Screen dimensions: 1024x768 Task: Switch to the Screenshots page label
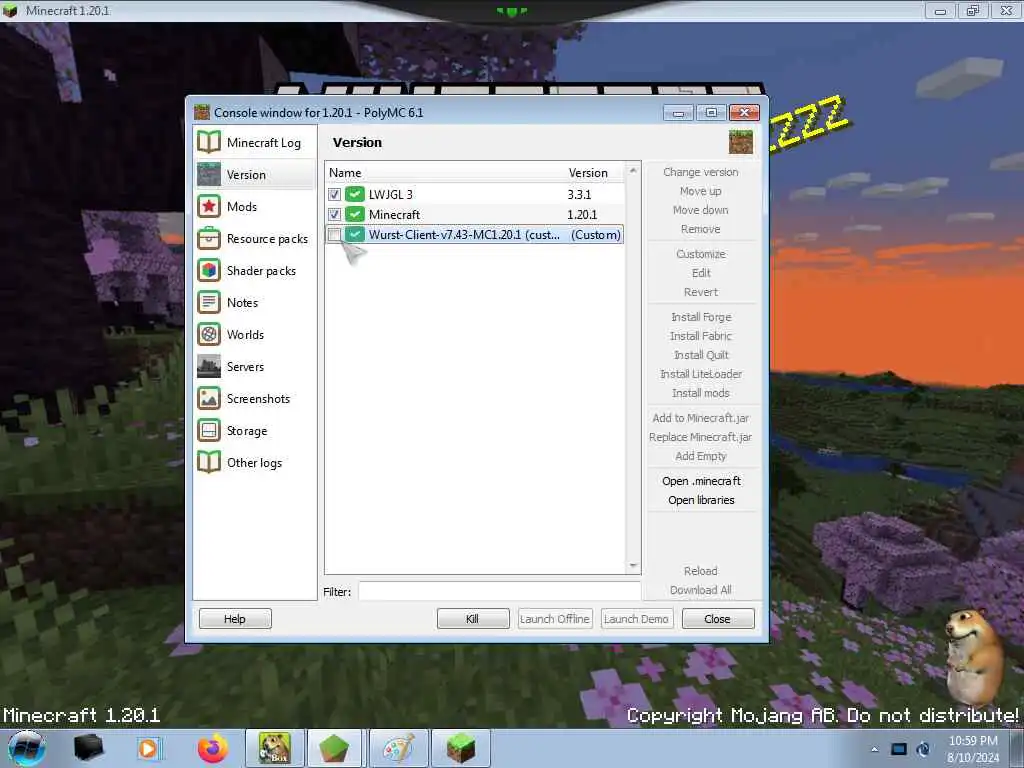coord(258,398)
